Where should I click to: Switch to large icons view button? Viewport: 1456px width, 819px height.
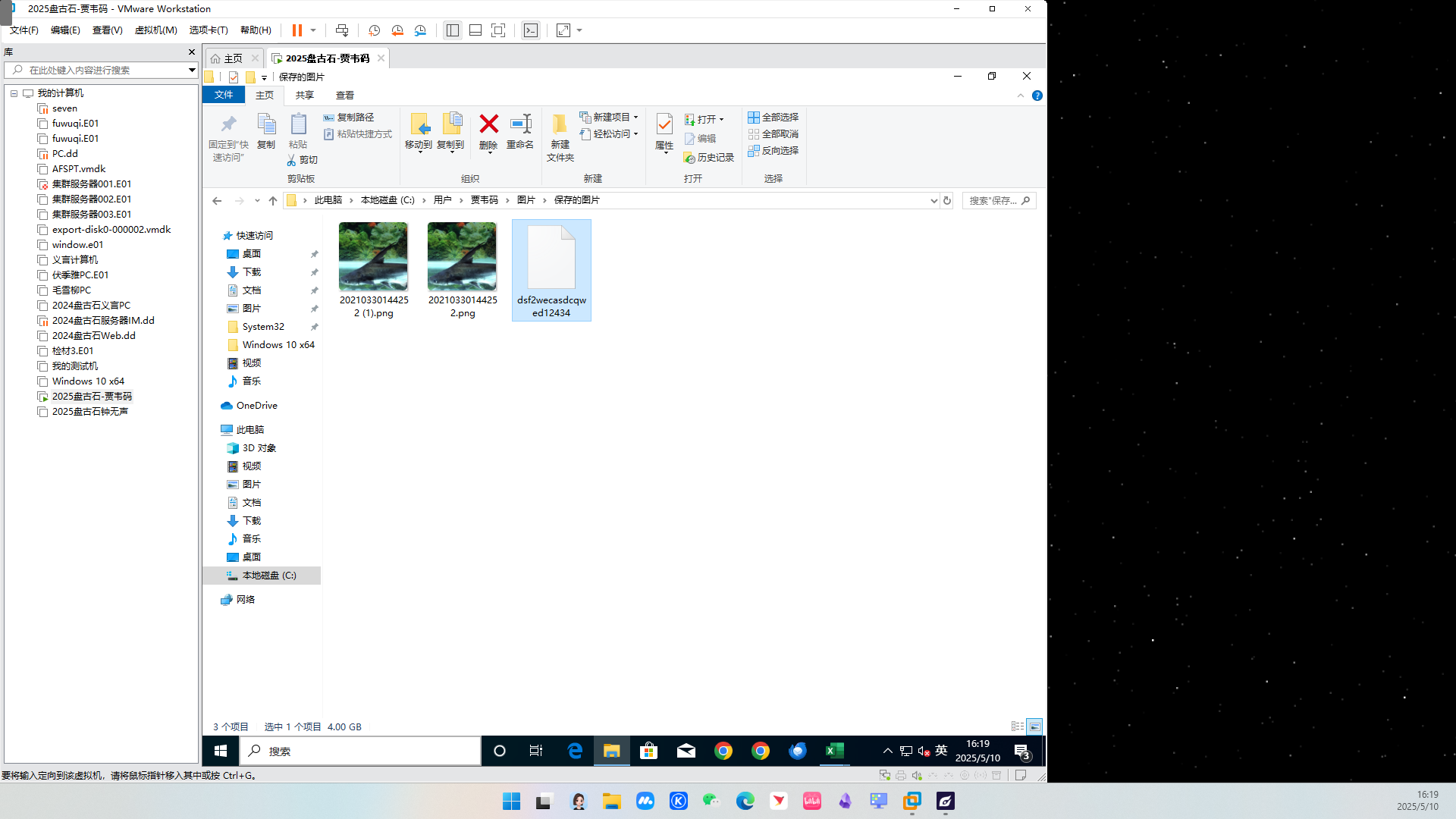tap(1034, 726)
